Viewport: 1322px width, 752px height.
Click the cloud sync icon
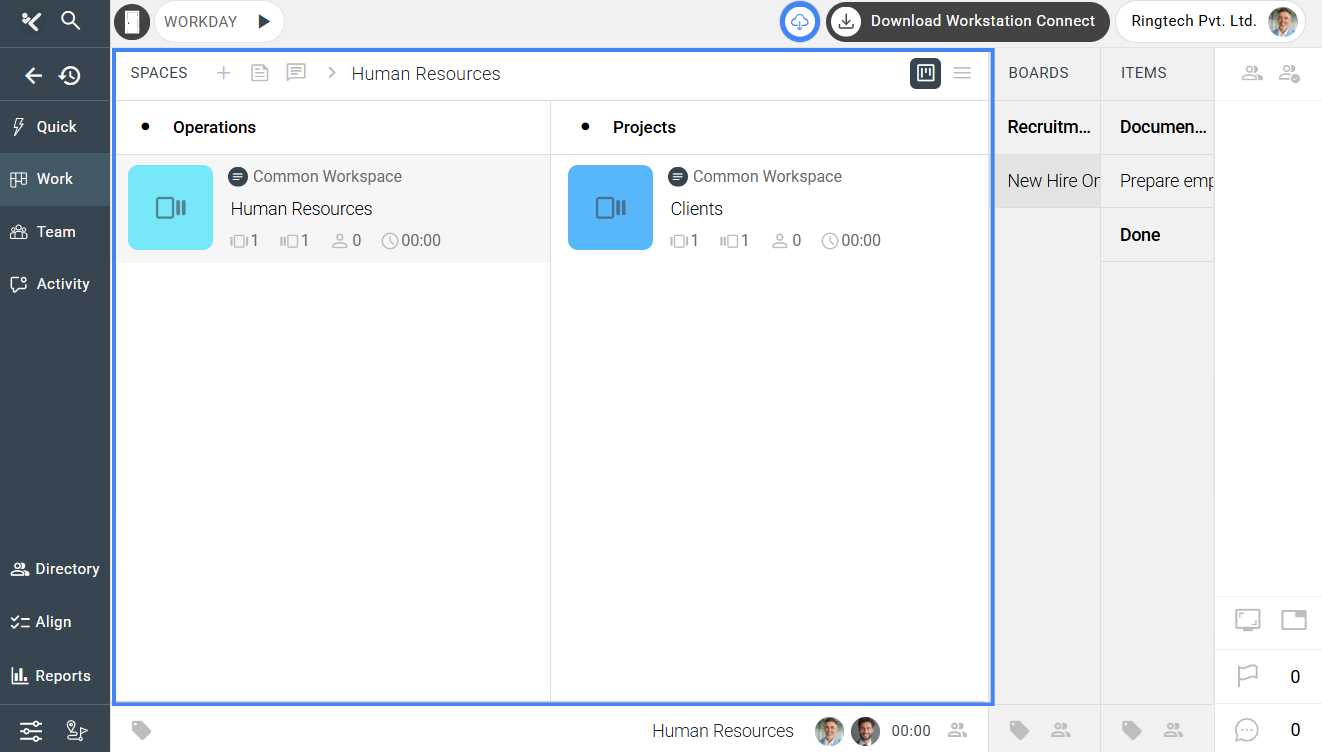pyautogui.click(x=799, y=21)
